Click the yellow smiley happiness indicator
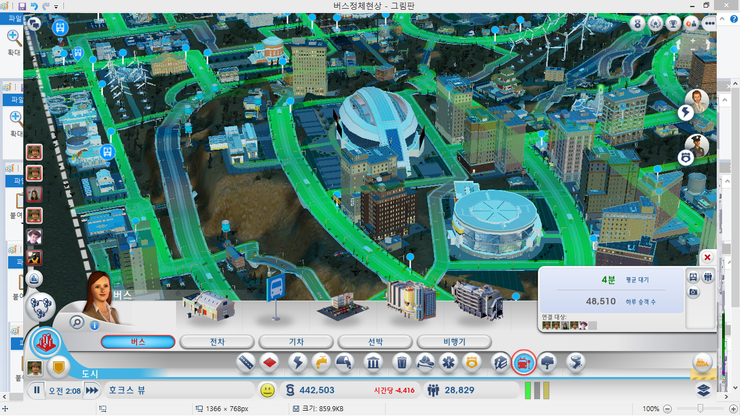This screenshot has height=416, width=740. (x=268, y=390)
